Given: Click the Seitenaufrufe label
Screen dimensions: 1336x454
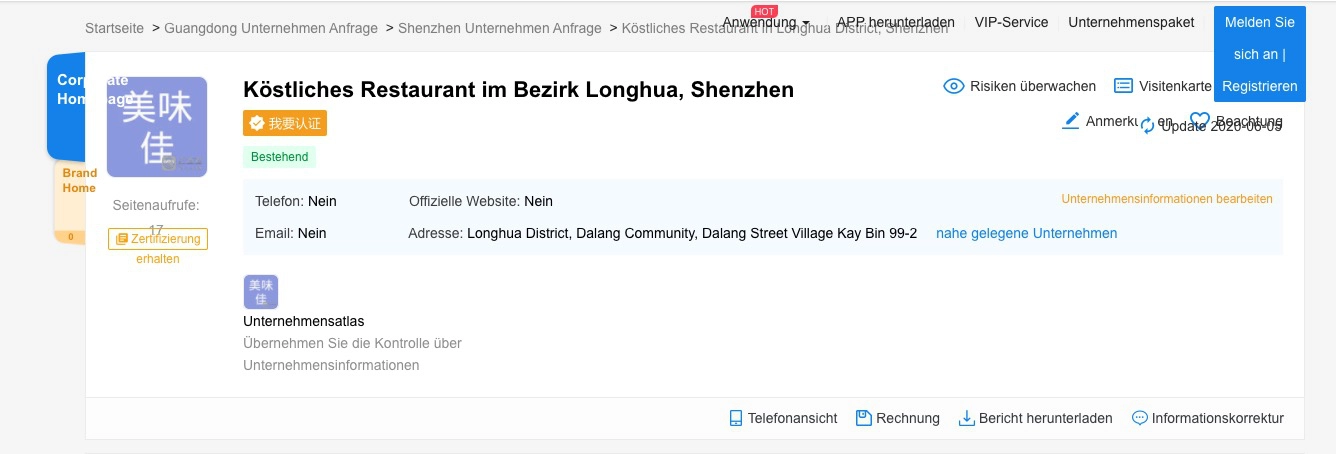Looking at the screenshot, I should pos(156,205).
